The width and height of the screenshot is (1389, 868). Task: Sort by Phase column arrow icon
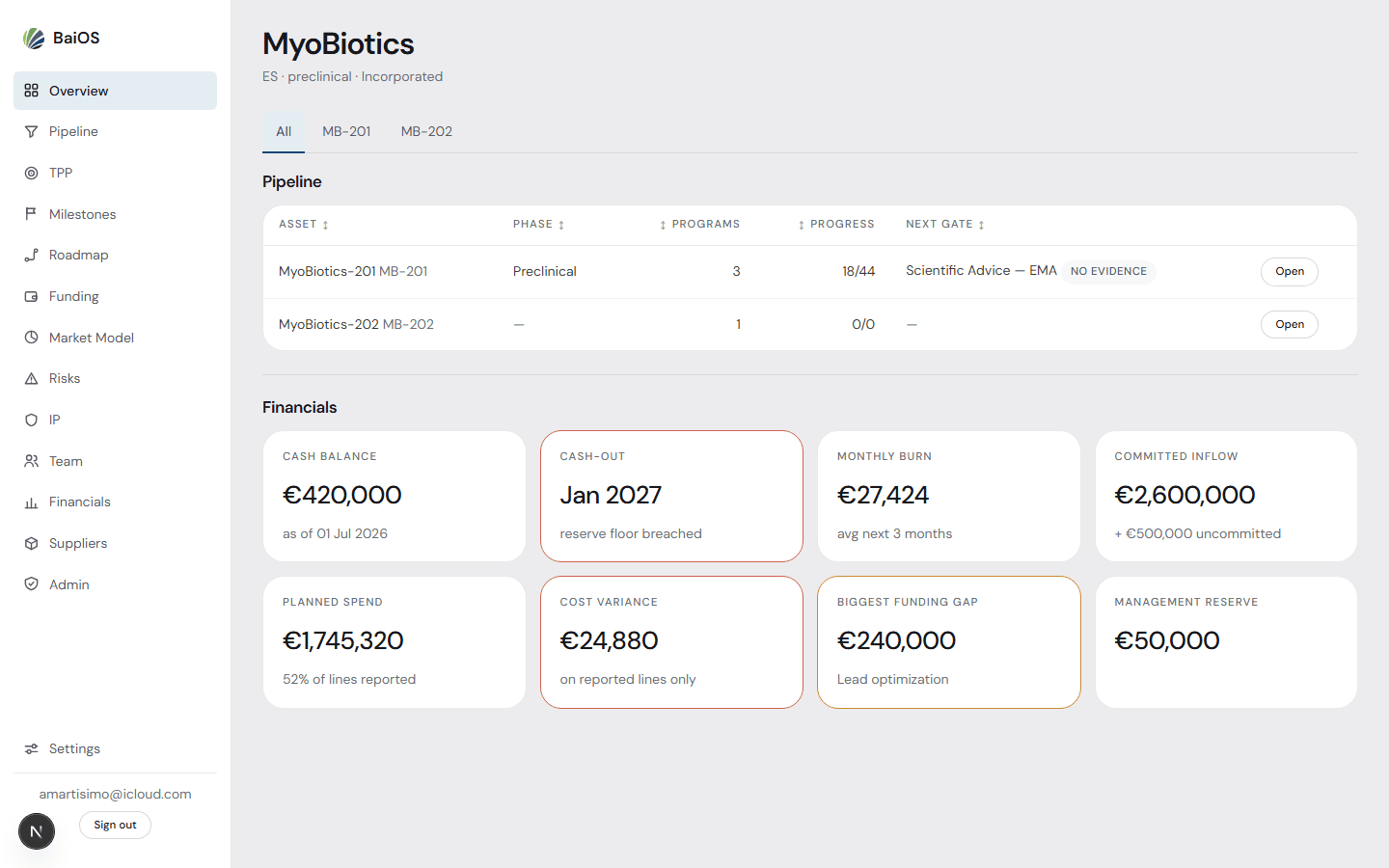click(561, 225)
